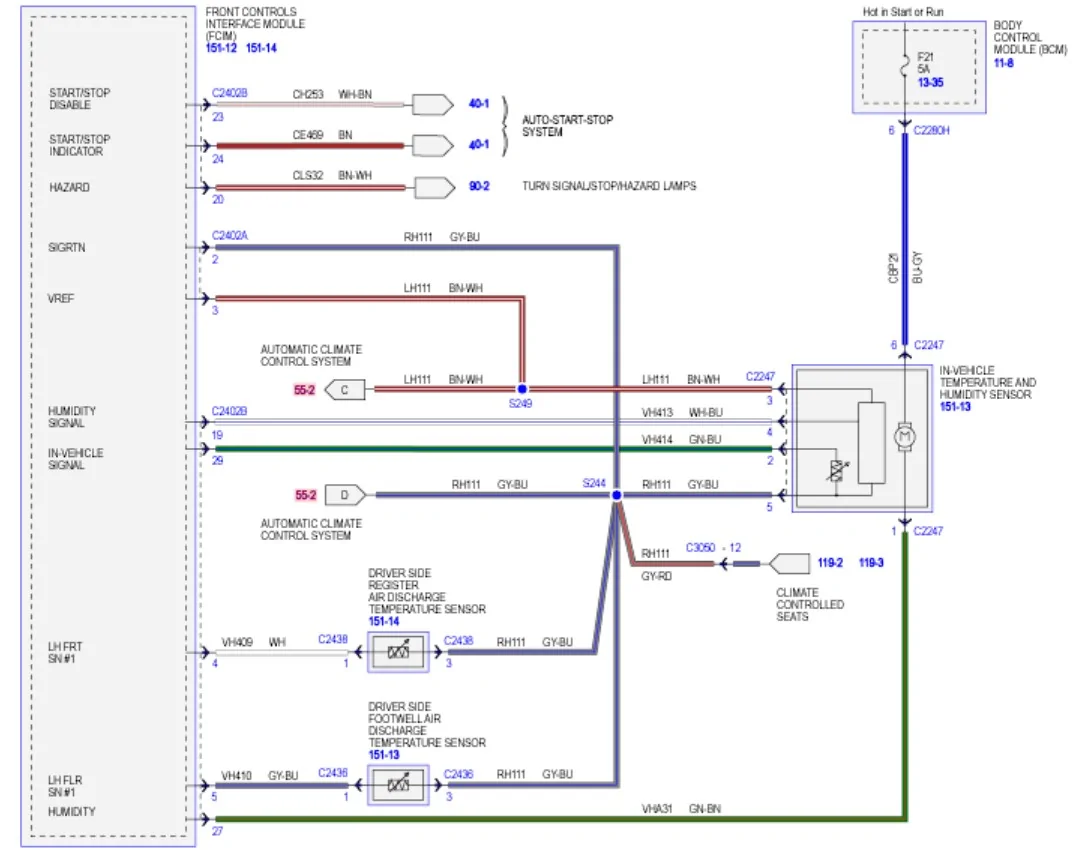The height and width of the screenshot is (850, 1087).
Task: Click the C2402A connector label
Action: click(229, 236)
